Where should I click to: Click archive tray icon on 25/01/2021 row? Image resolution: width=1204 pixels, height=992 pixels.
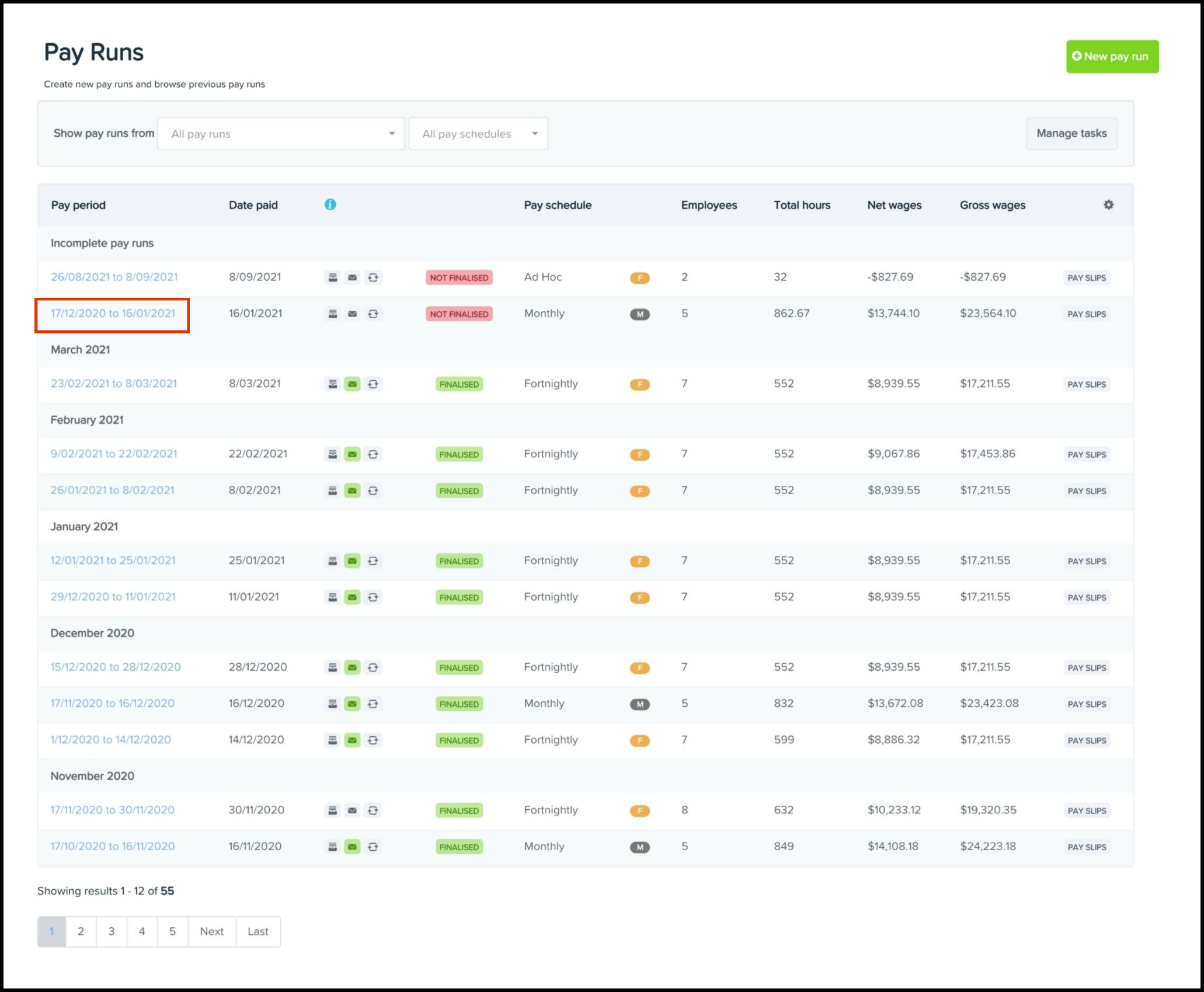(x=332, y=561)
